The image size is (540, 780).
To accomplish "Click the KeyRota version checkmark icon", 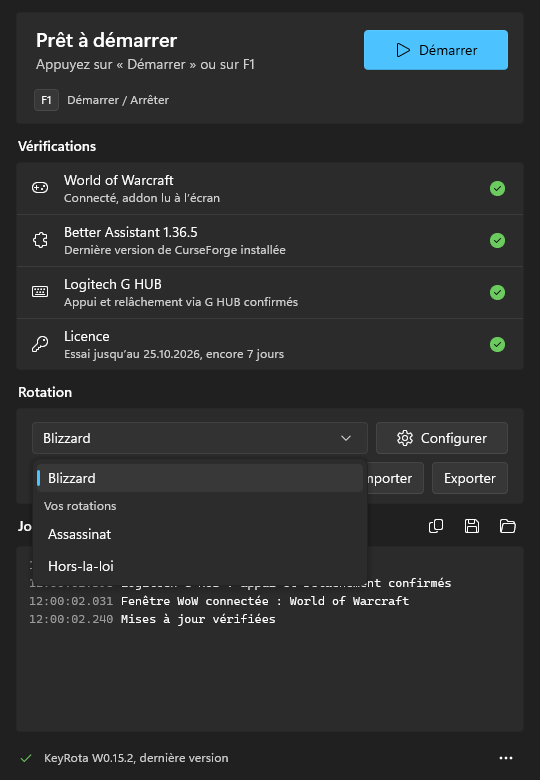I will point(26,758).
